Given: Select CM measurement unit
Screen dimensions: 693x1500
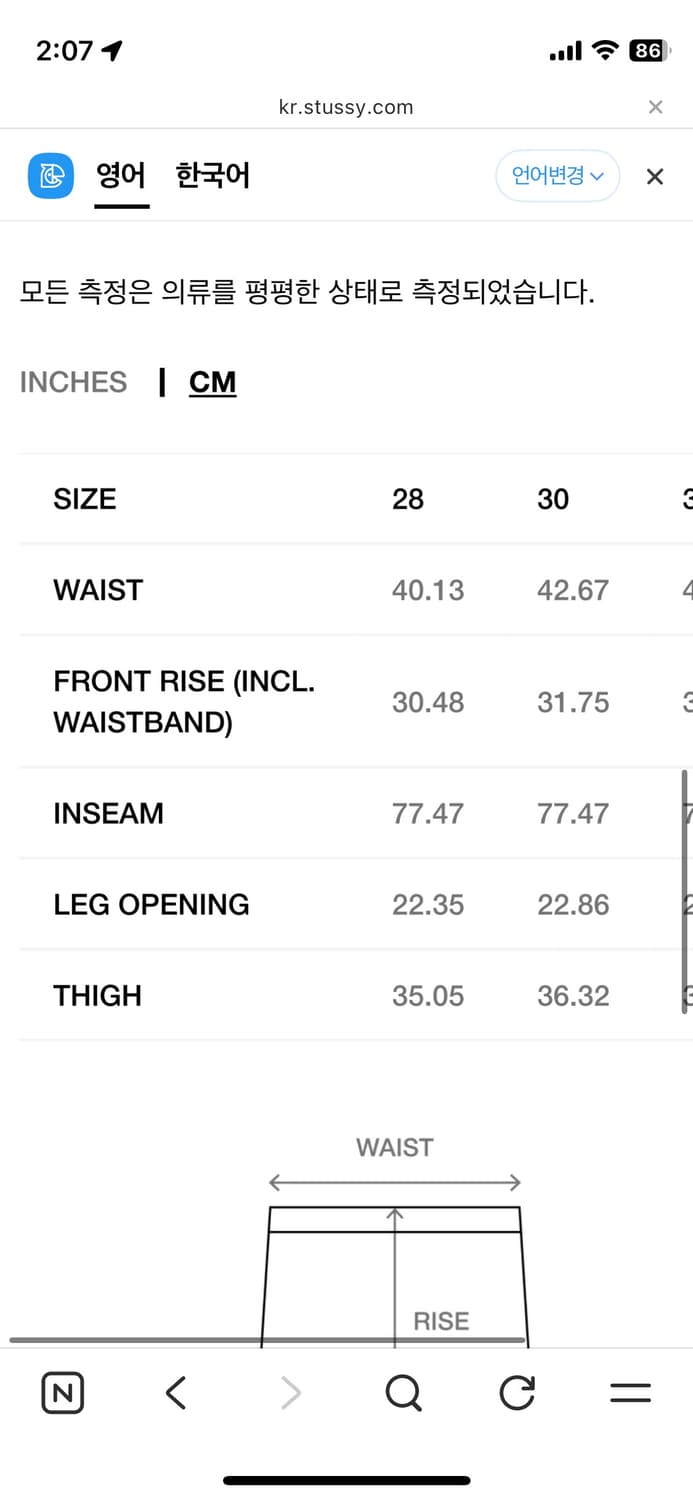Looking at the screenshot, I should point(212,382).
